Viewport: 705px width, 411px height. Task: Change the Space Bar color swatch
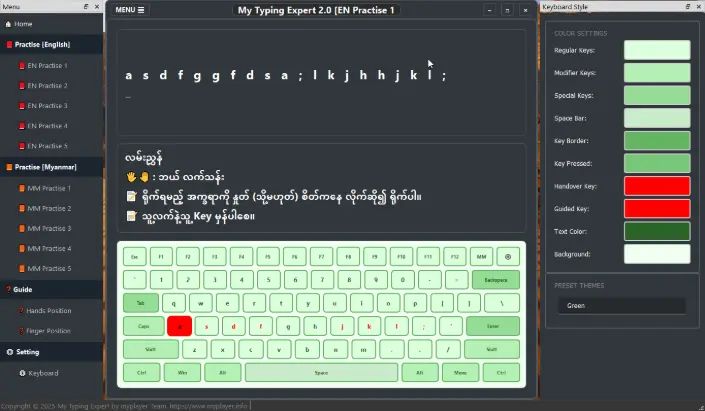click(x=657, y=118)
